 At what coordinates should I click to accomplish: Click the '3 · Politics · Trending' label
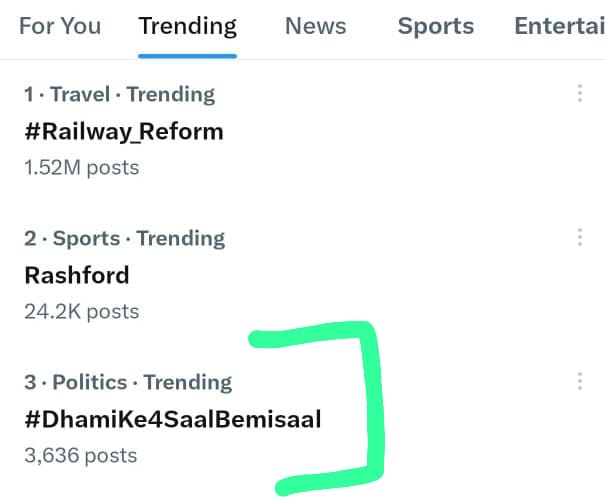(128, 382)
